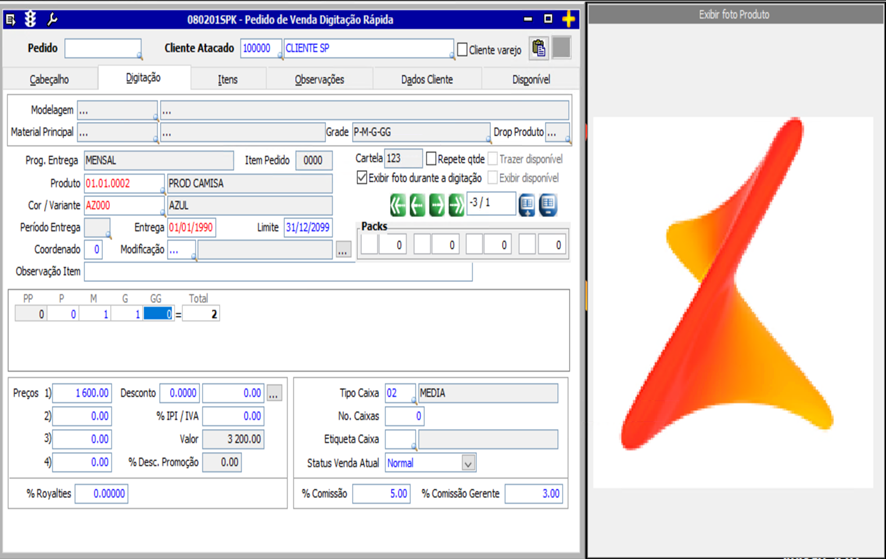Open the Observações tab

[x=319, y=79]
